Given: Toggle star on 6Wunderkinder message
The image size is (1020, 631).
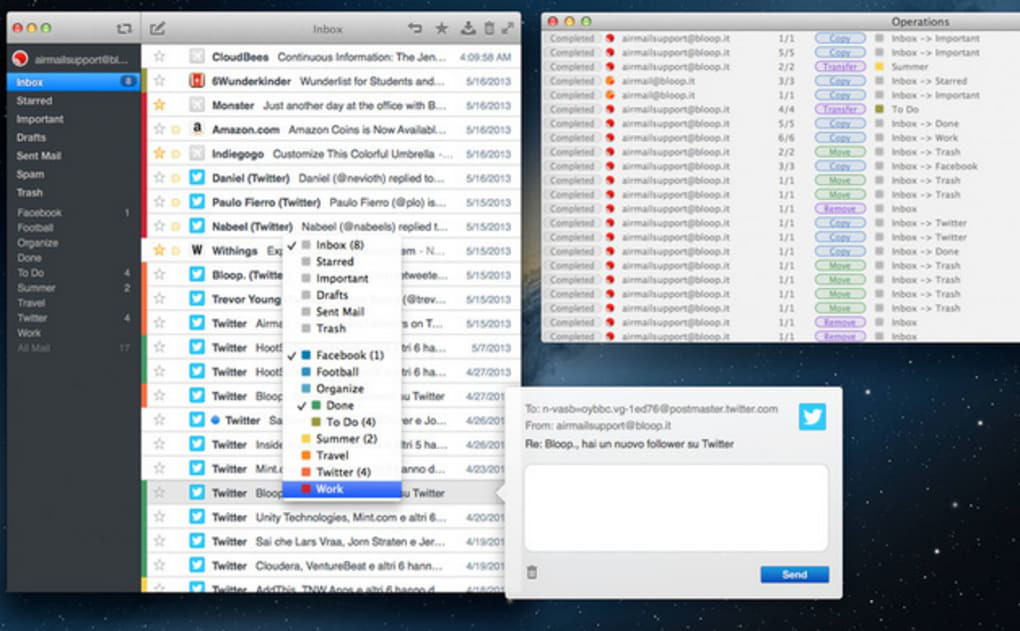Looking at the screenshot, I should [159, 81].
